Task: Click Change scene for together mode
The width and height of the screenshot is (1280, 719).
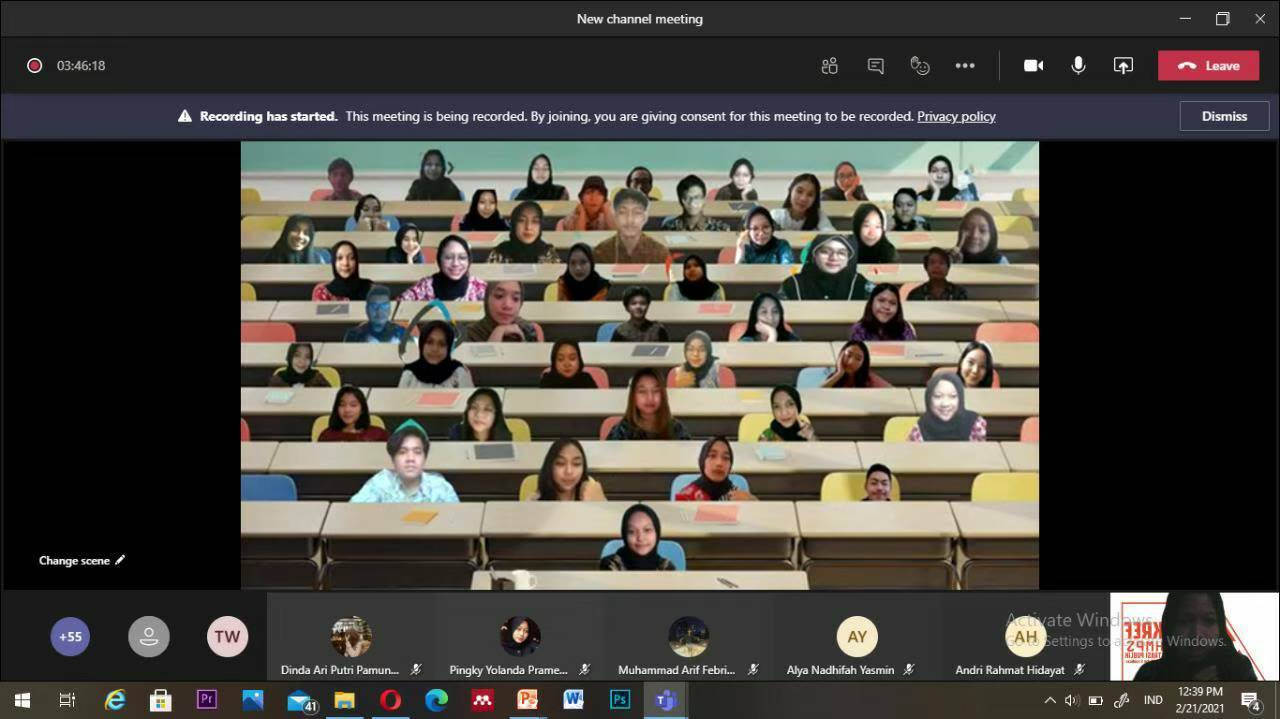Action: (82, 561)
